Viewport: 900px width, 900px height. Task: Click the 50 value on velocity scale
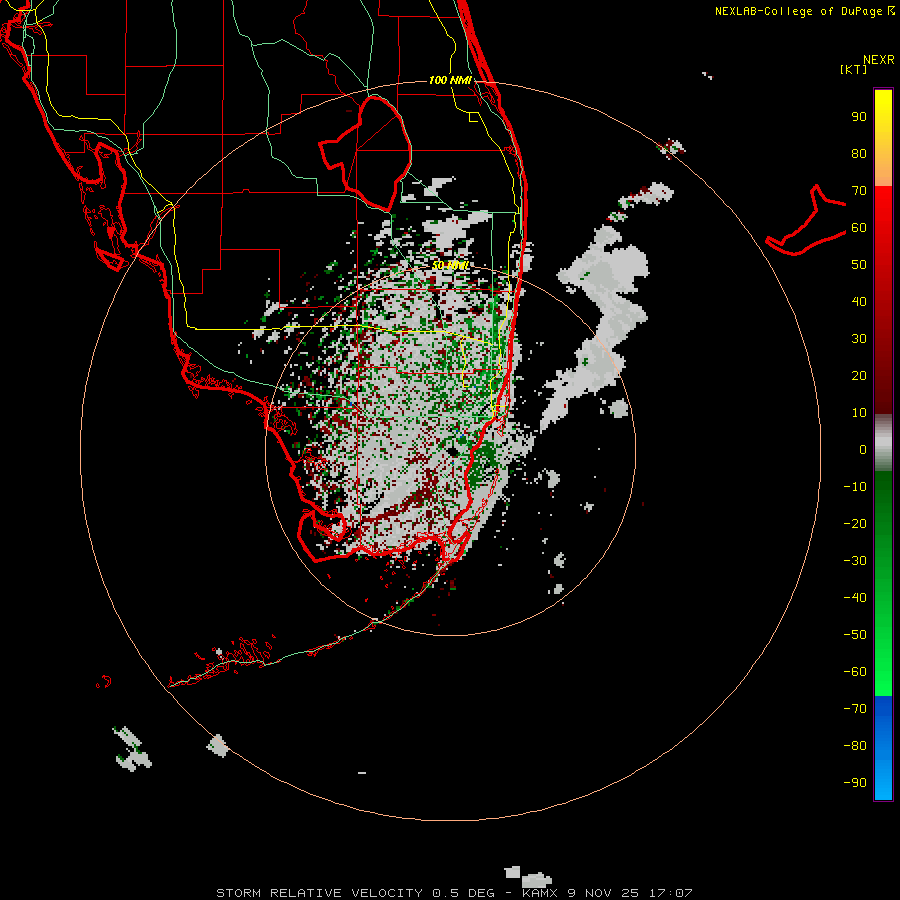859,265
